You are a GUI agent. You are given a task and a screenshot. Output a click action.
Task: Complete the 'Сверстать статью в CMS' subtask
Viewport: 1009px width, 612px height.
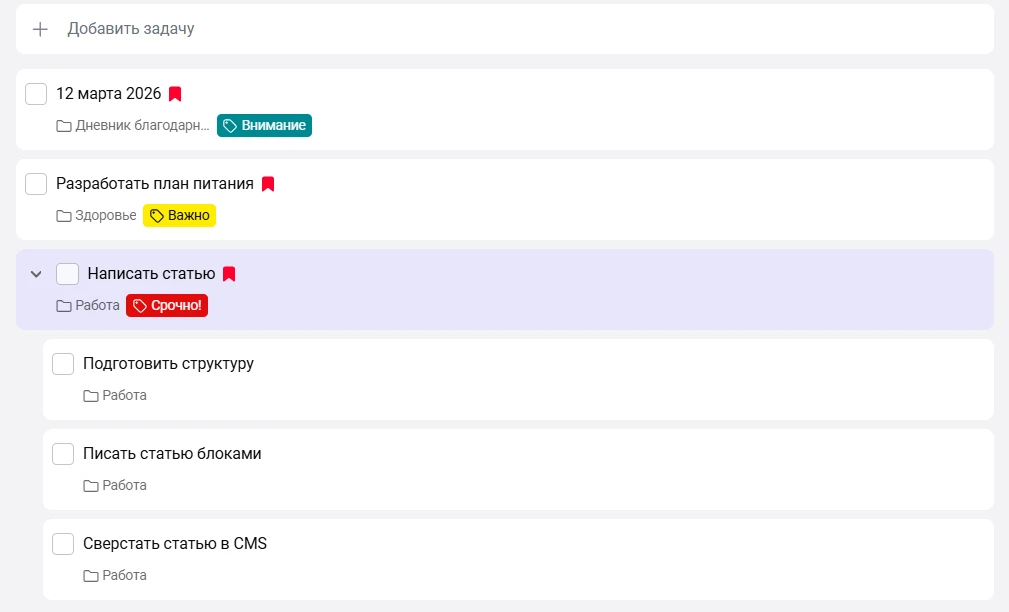[63, 544]
